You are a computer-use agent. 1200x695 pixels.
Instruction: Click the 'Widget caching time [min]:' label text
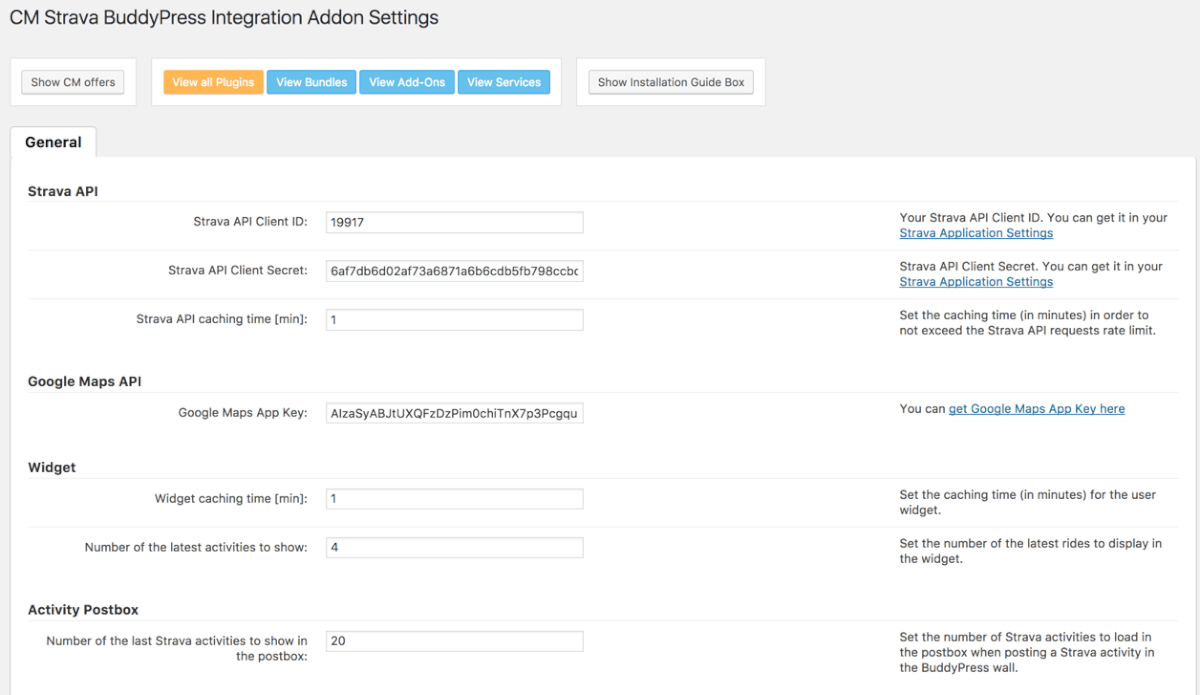(x=231, y=498)
